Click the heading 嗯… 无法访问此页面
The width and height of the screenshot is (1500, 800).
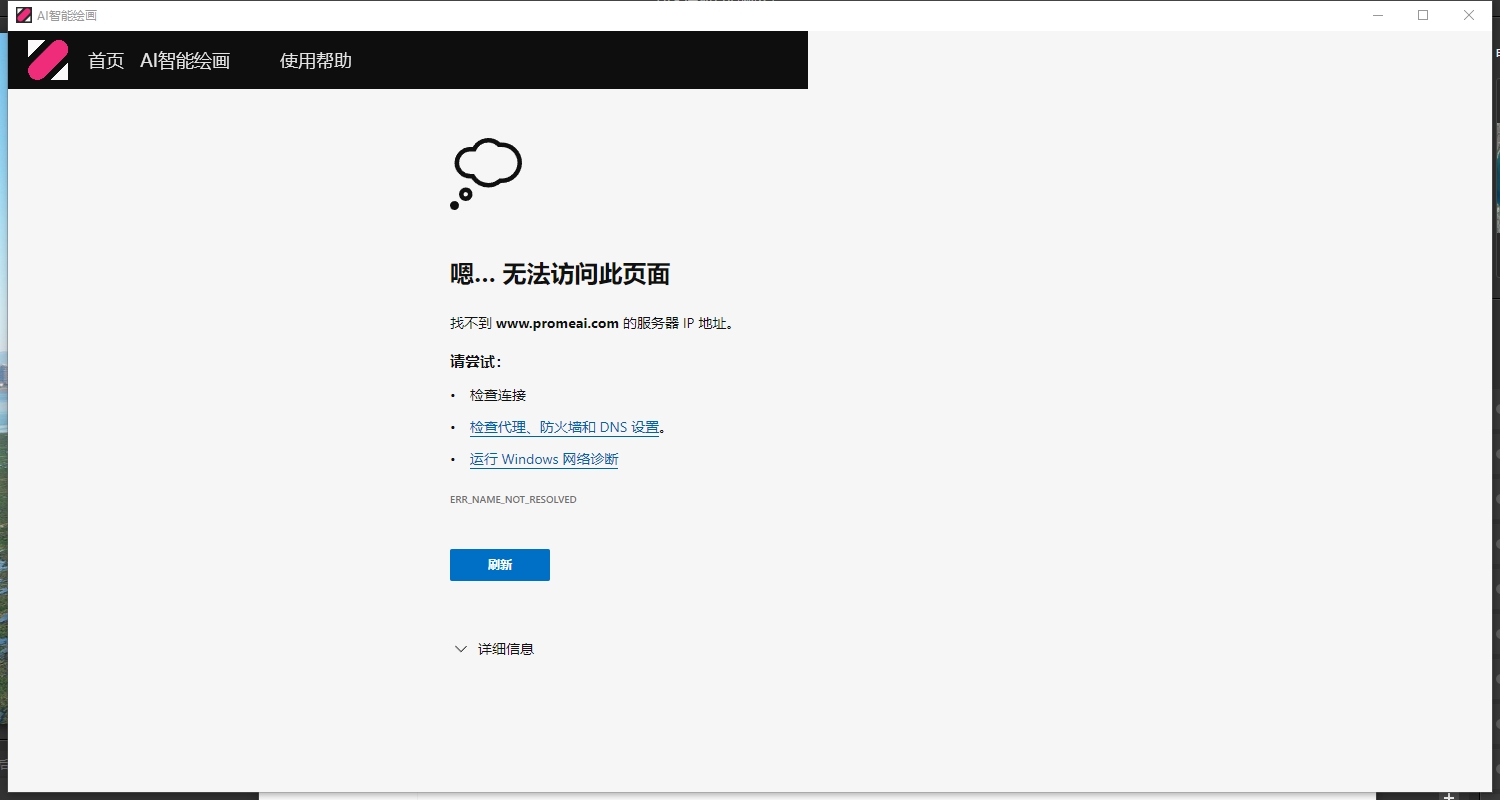[560, 274]
